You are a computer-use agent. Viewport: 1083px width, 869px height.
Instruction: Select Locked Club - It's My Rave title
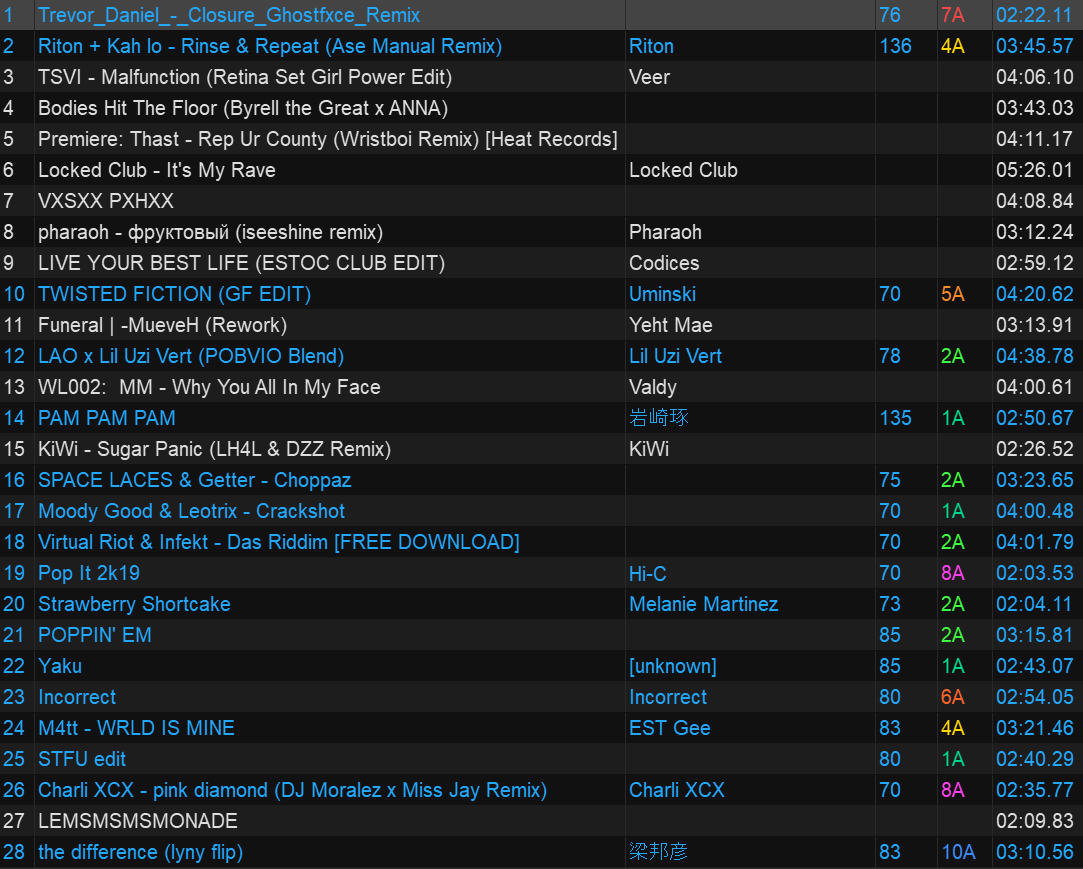157,170
